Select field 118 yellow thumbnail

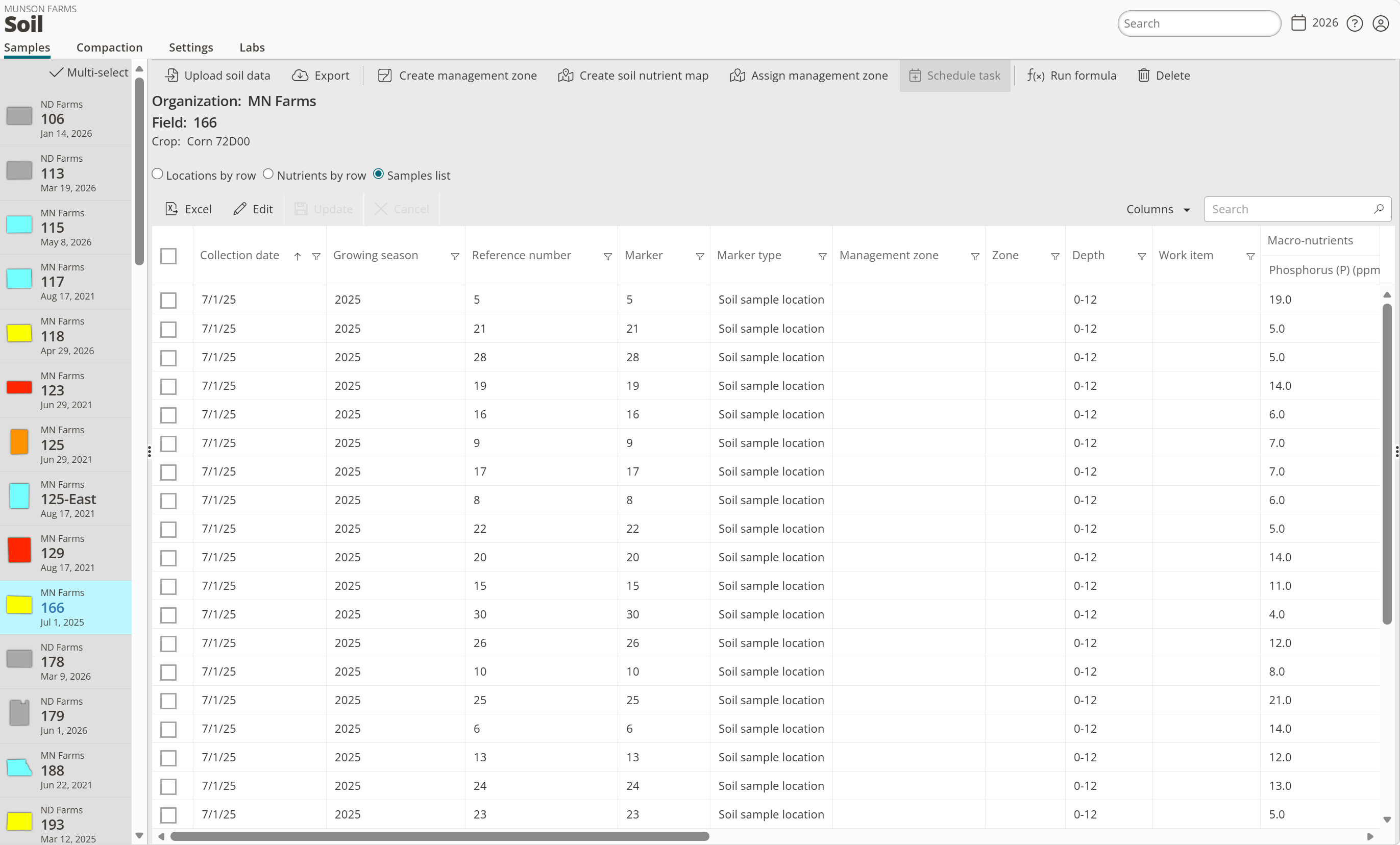[19, 333]
